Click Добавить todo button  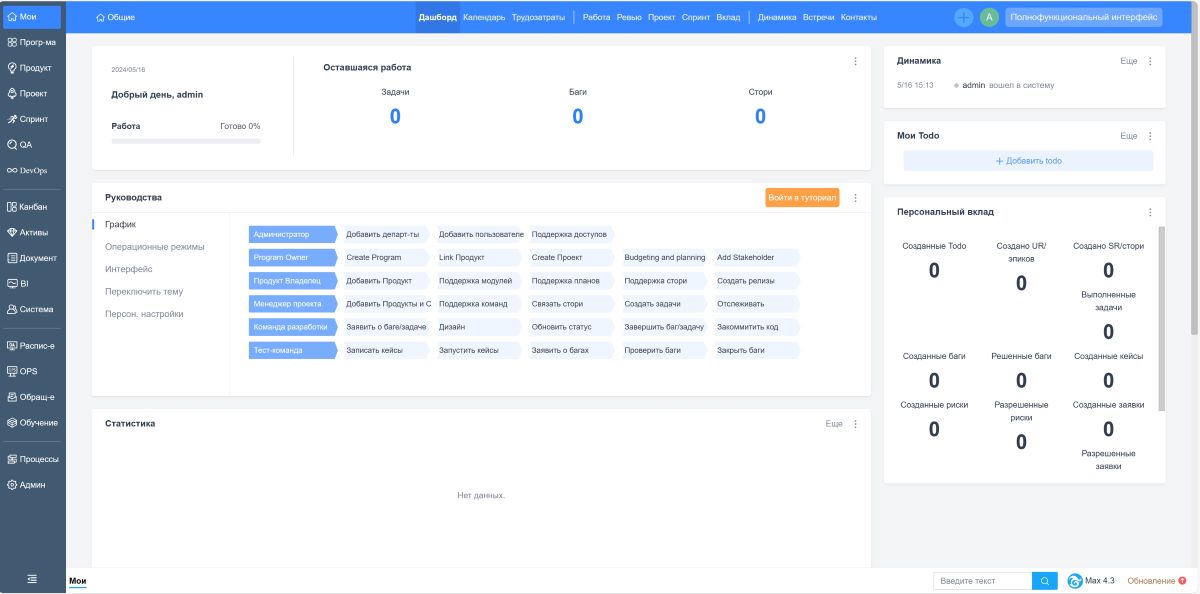(1028, 161)
